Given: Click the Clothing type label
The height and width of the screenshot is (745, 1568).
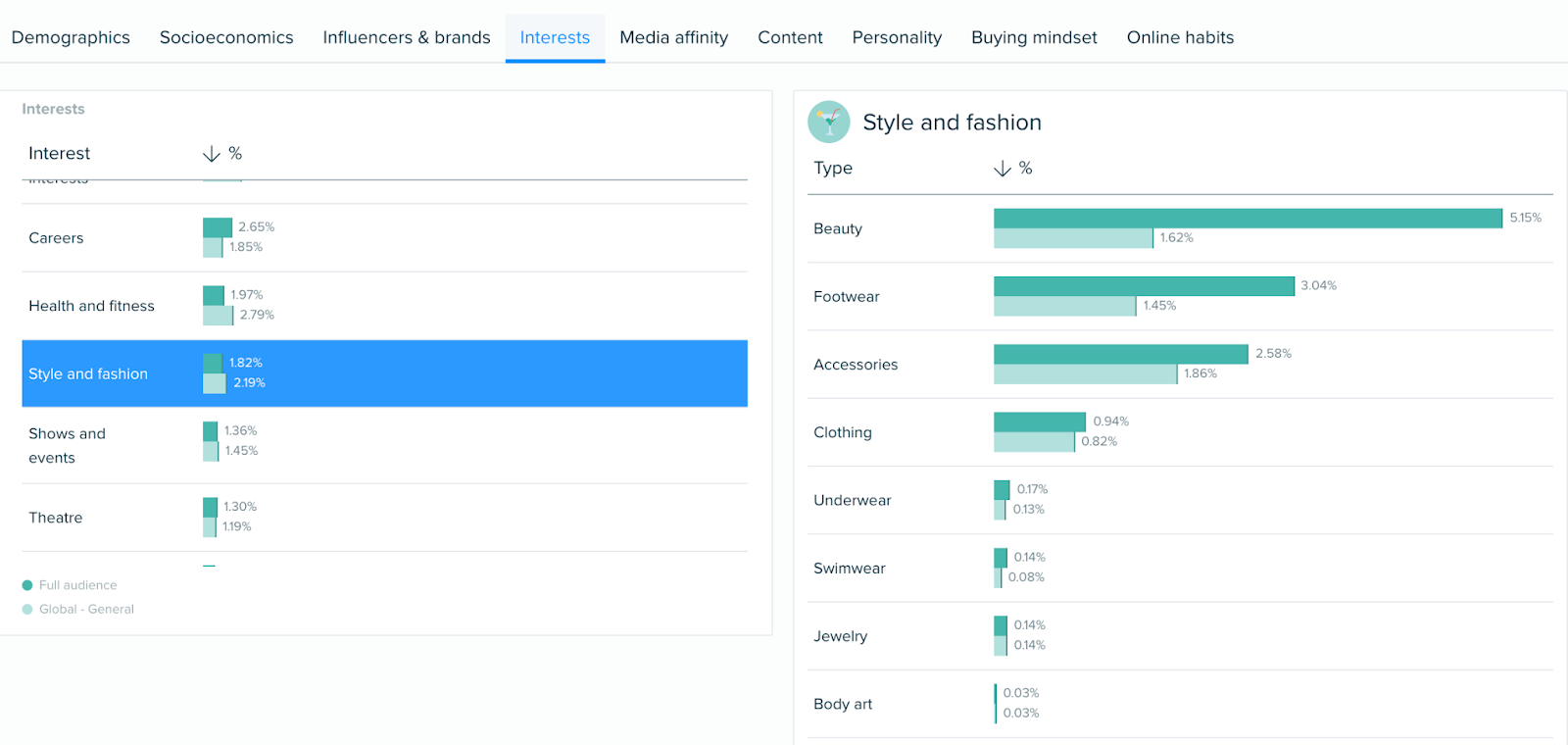Looking at the screenshot, I should 843,432.
